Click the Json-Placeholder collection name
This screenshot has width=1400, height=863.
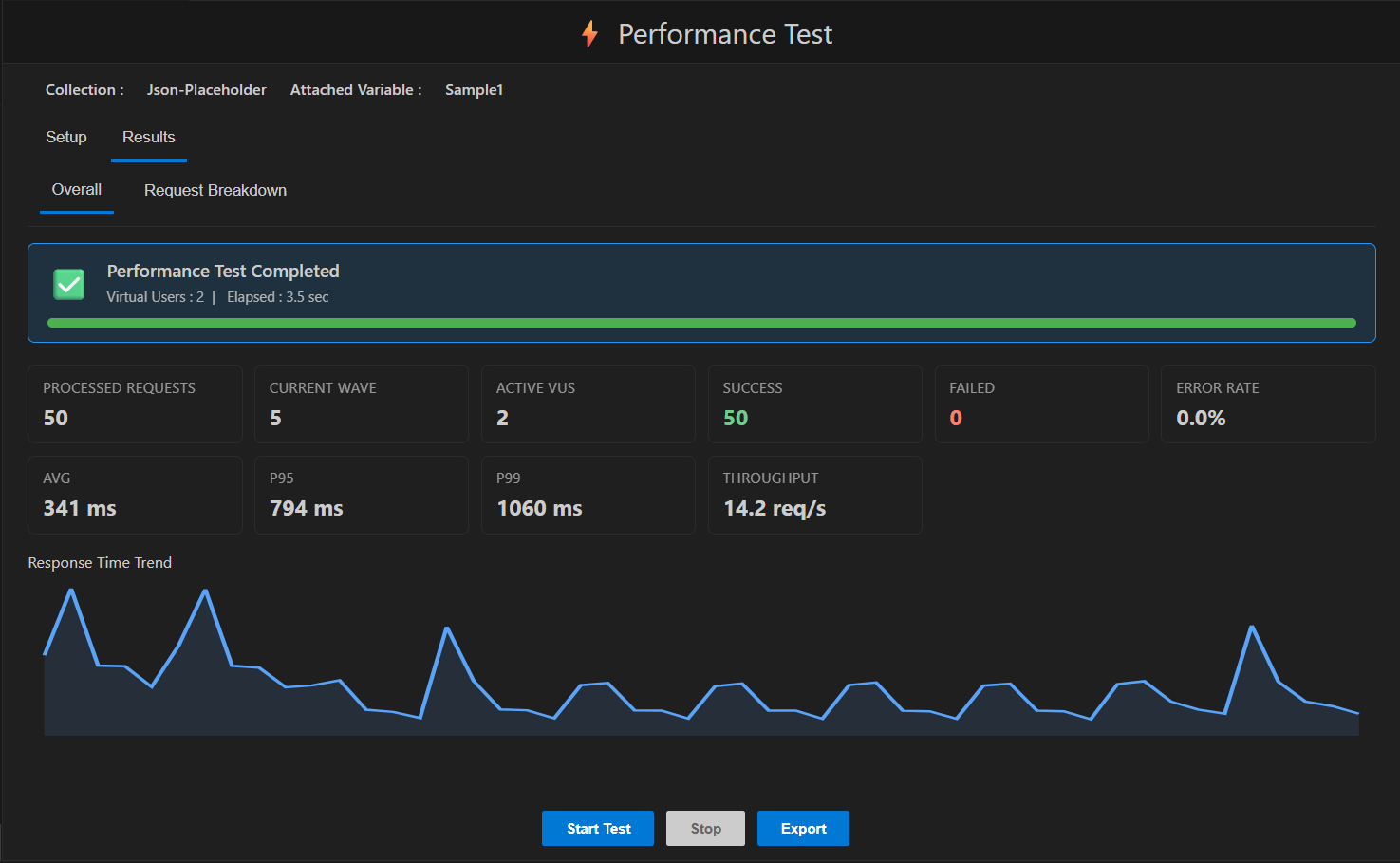click(x=207, y=90)
